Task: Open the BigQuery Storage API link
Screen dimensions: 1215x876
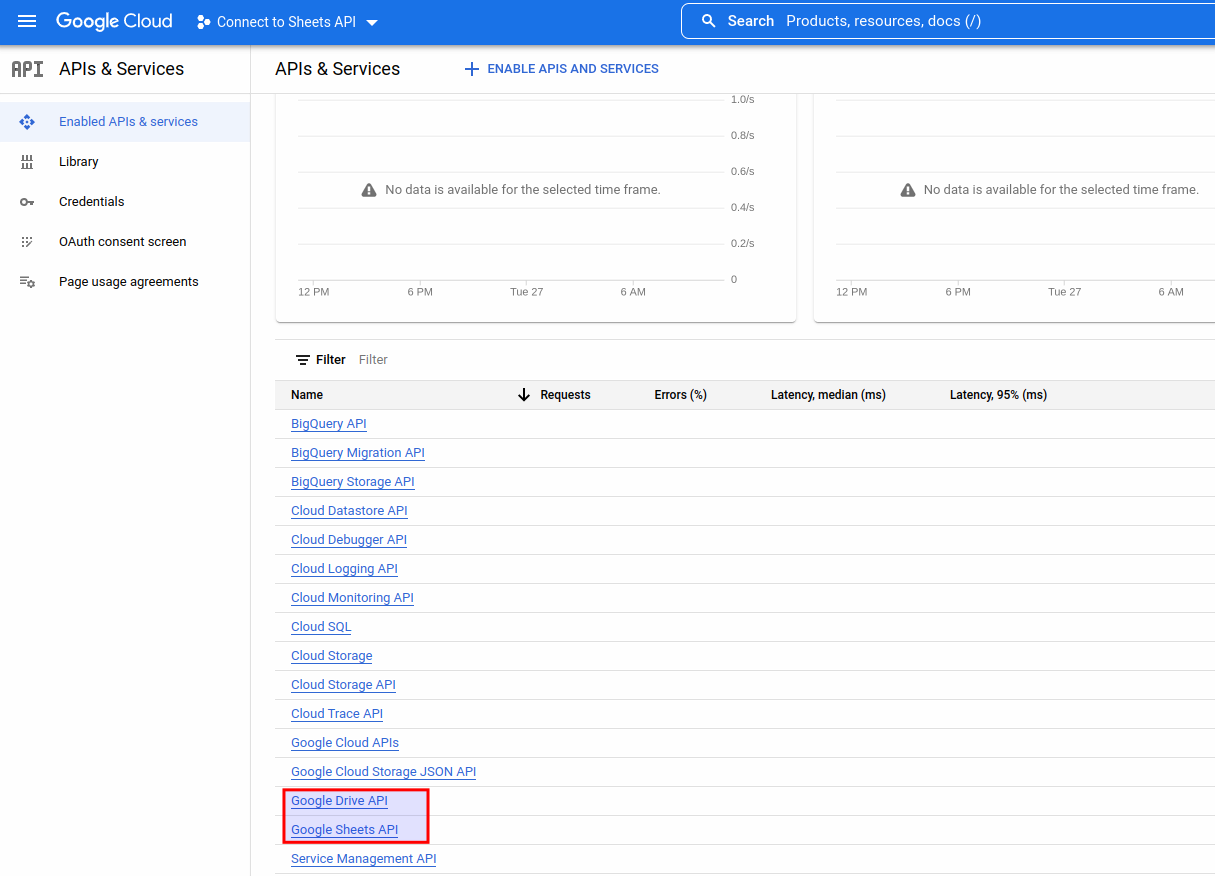Action: pyautogui.click(x=353, y=482)
